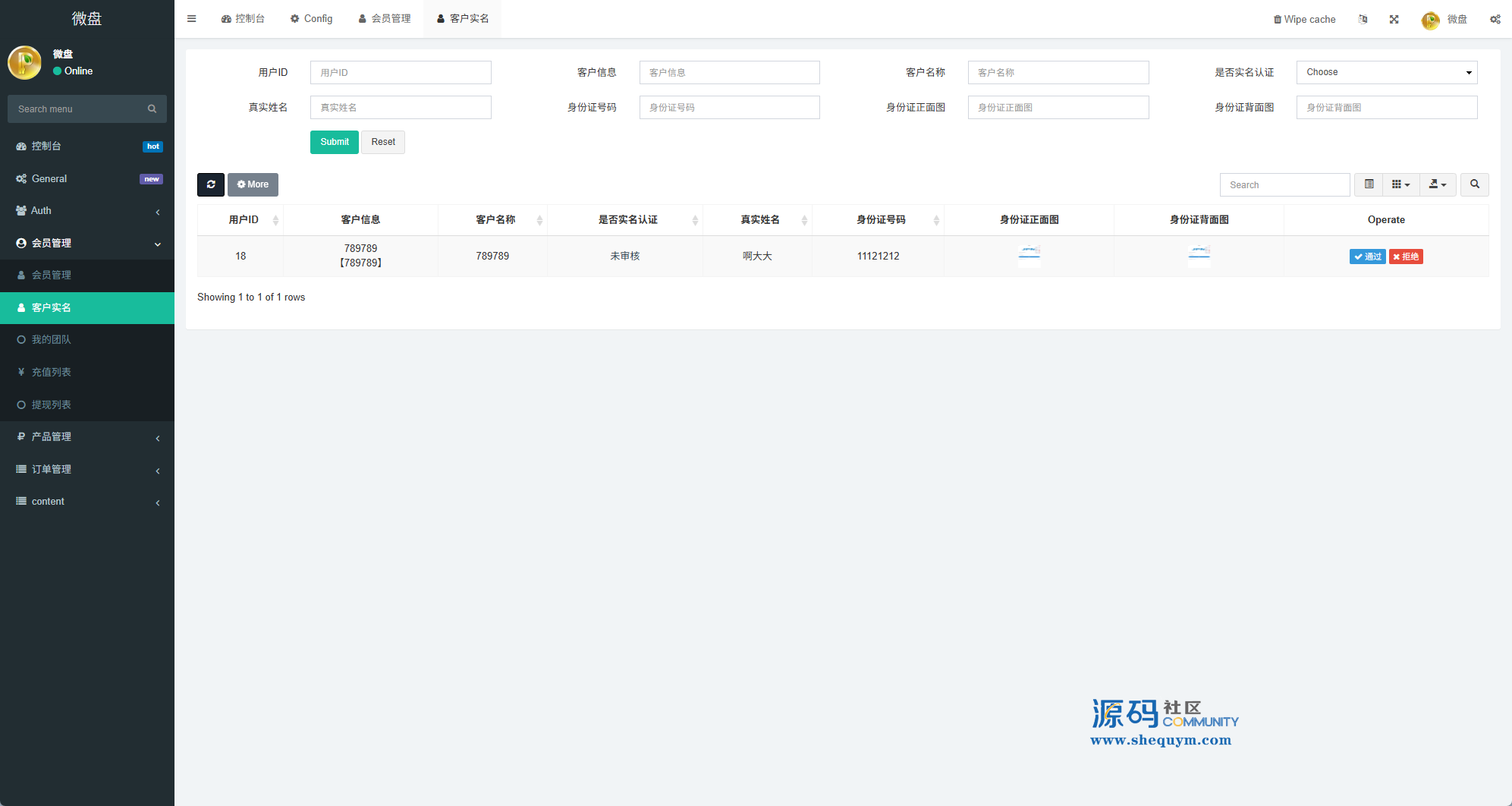Open the settings gears icon in top right
Screen dimensions: 1512x806
click(x=1495, y=20)
